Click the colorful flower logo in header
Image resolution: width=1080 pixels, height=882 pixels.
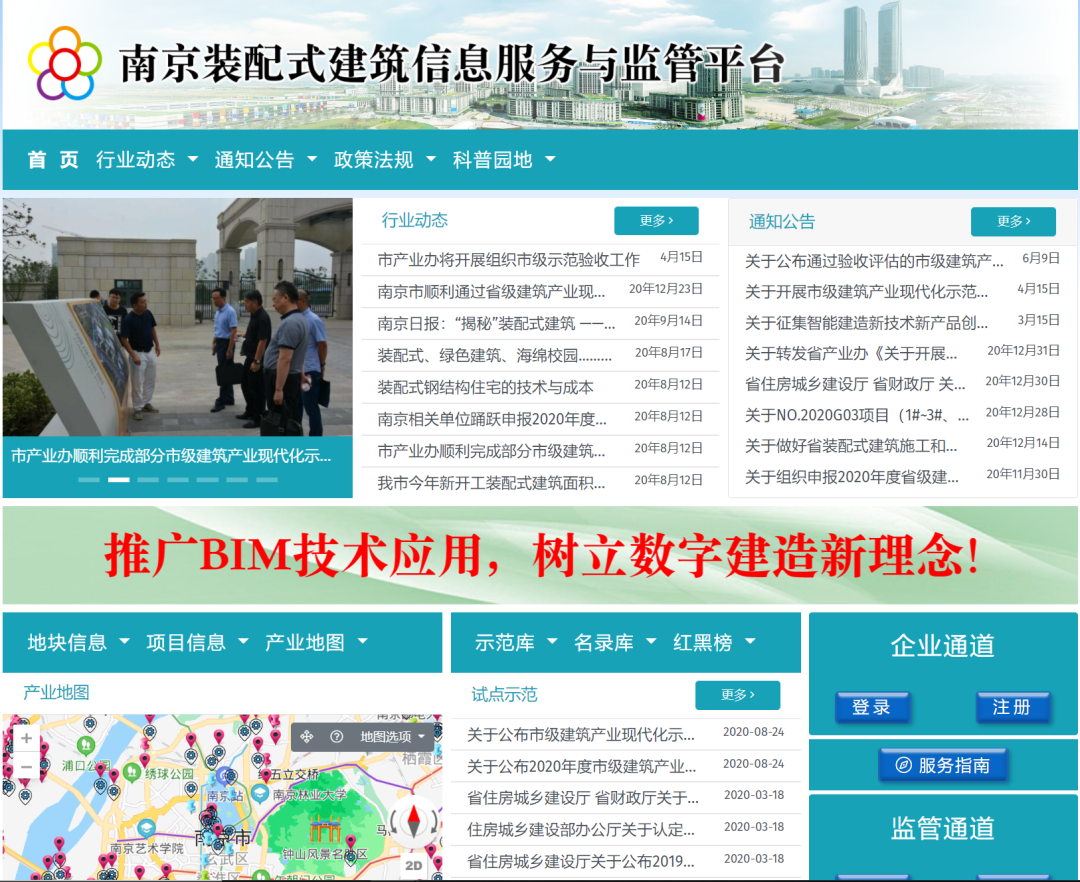(x=65, y=63)
